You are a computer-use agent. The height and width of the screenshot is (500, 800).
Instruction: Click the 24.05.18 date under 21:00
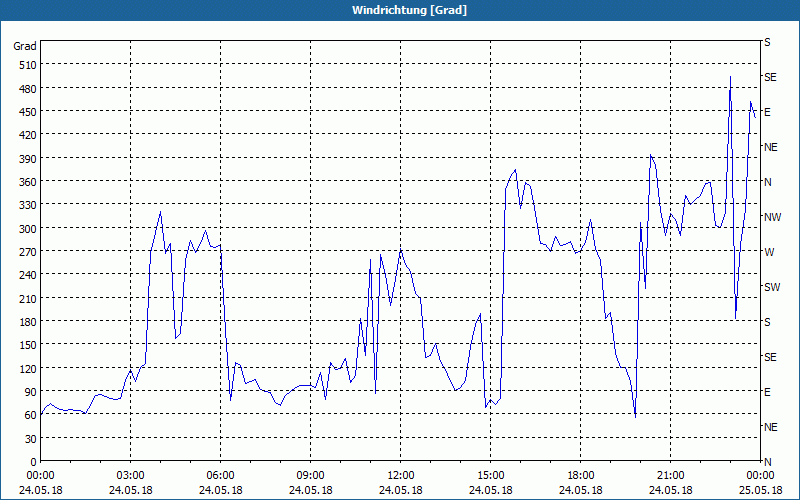click(670, 490)
